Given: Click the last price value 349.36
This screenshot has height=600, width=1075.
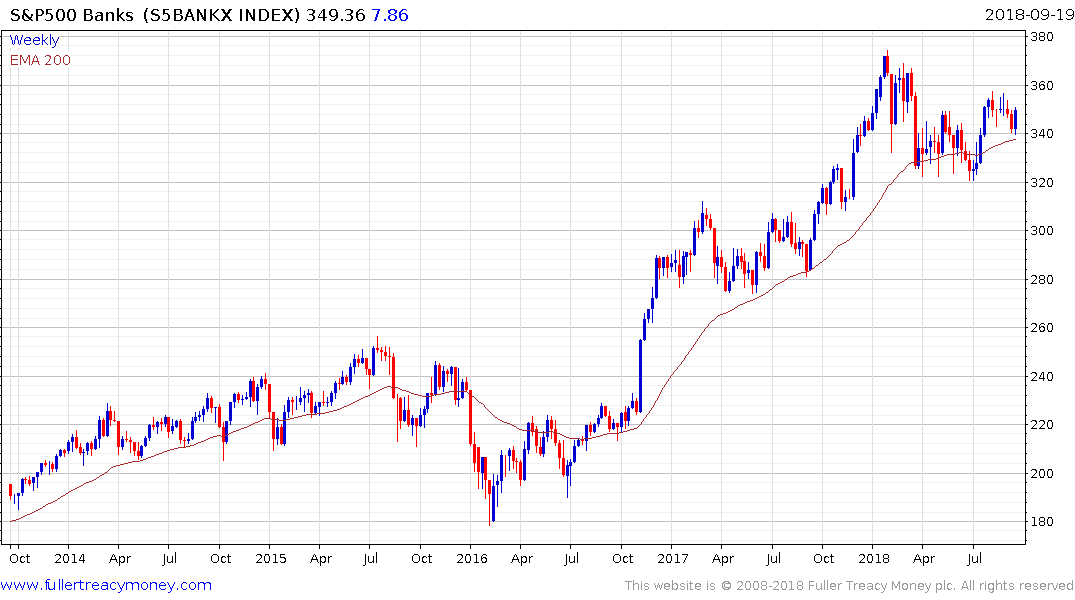Looking at the screenshot, I should pos(335,15).
